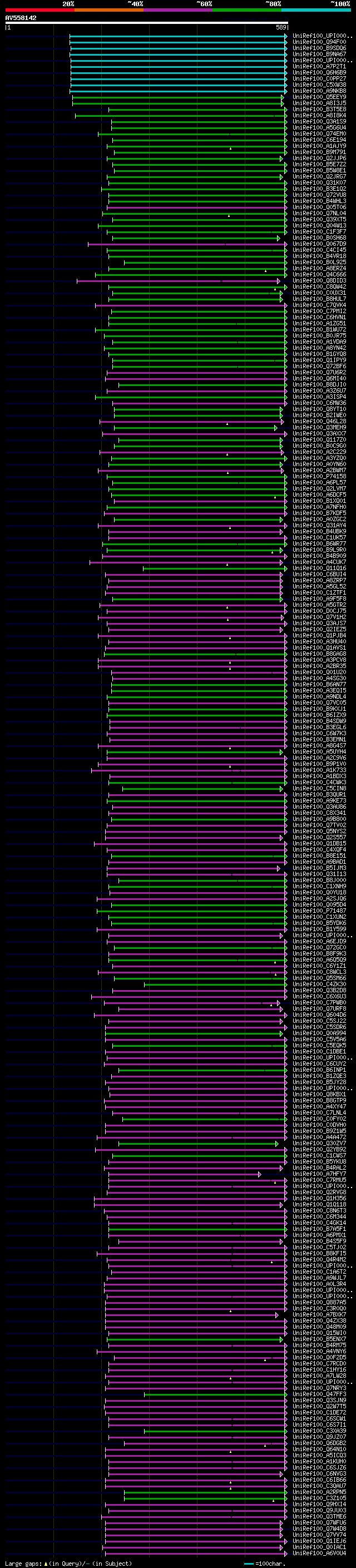
Task: Click the cyan alignment bar for UniRef100_Q94F00
Action: tap(177, 42)
